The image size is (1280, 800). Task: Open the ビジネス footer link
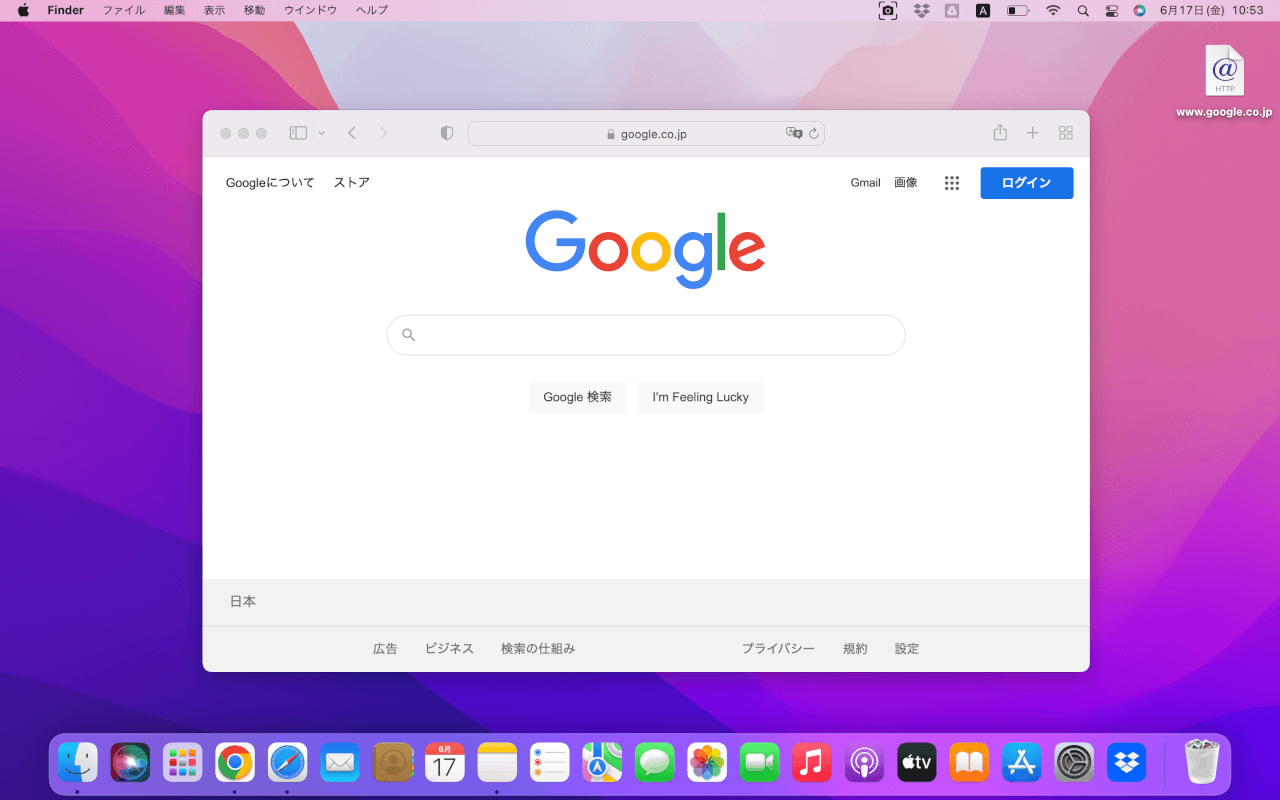coord(449,649)
